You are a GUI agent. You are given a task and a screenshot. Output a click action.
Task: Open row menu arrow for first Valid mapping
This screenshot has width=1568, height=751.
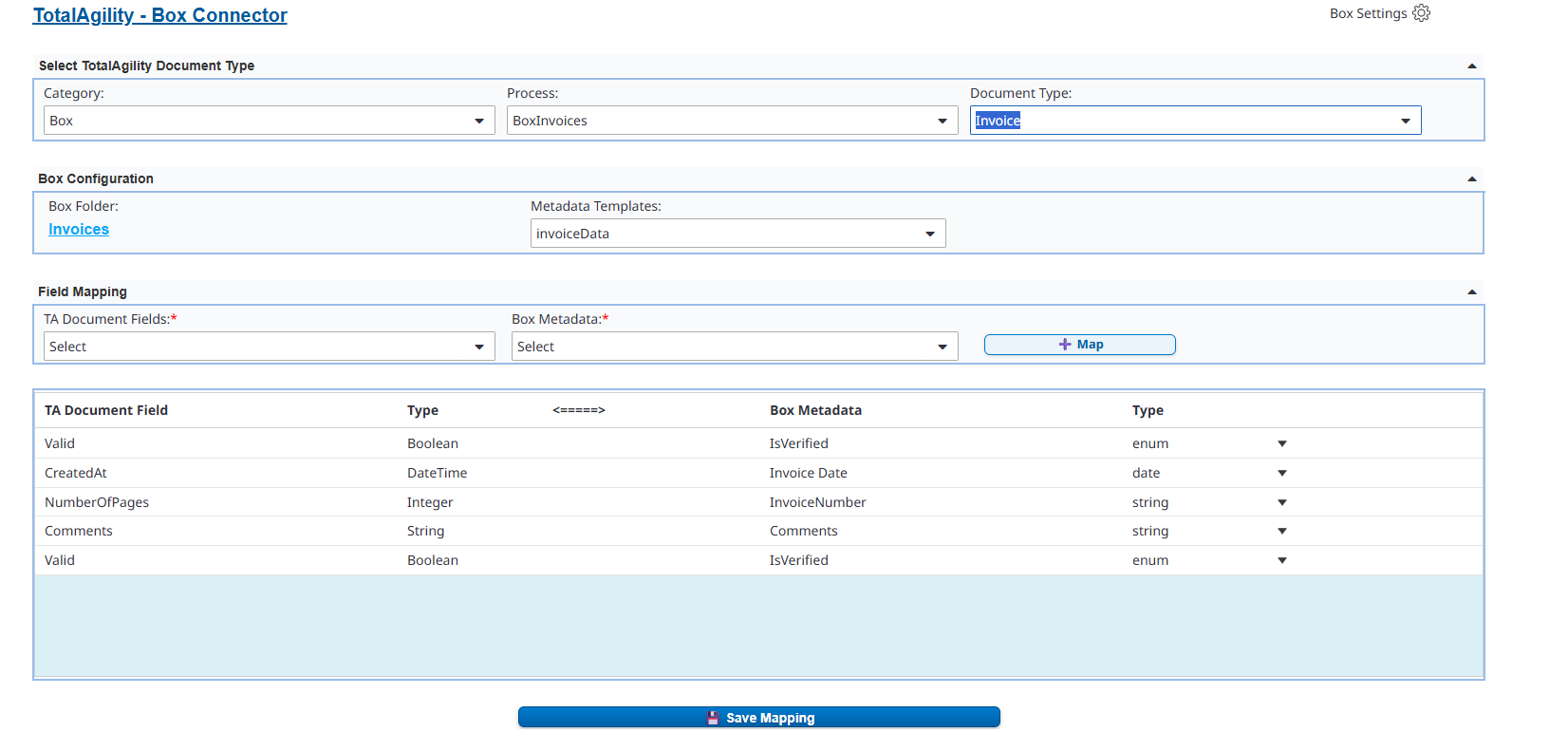point(1281,443)
